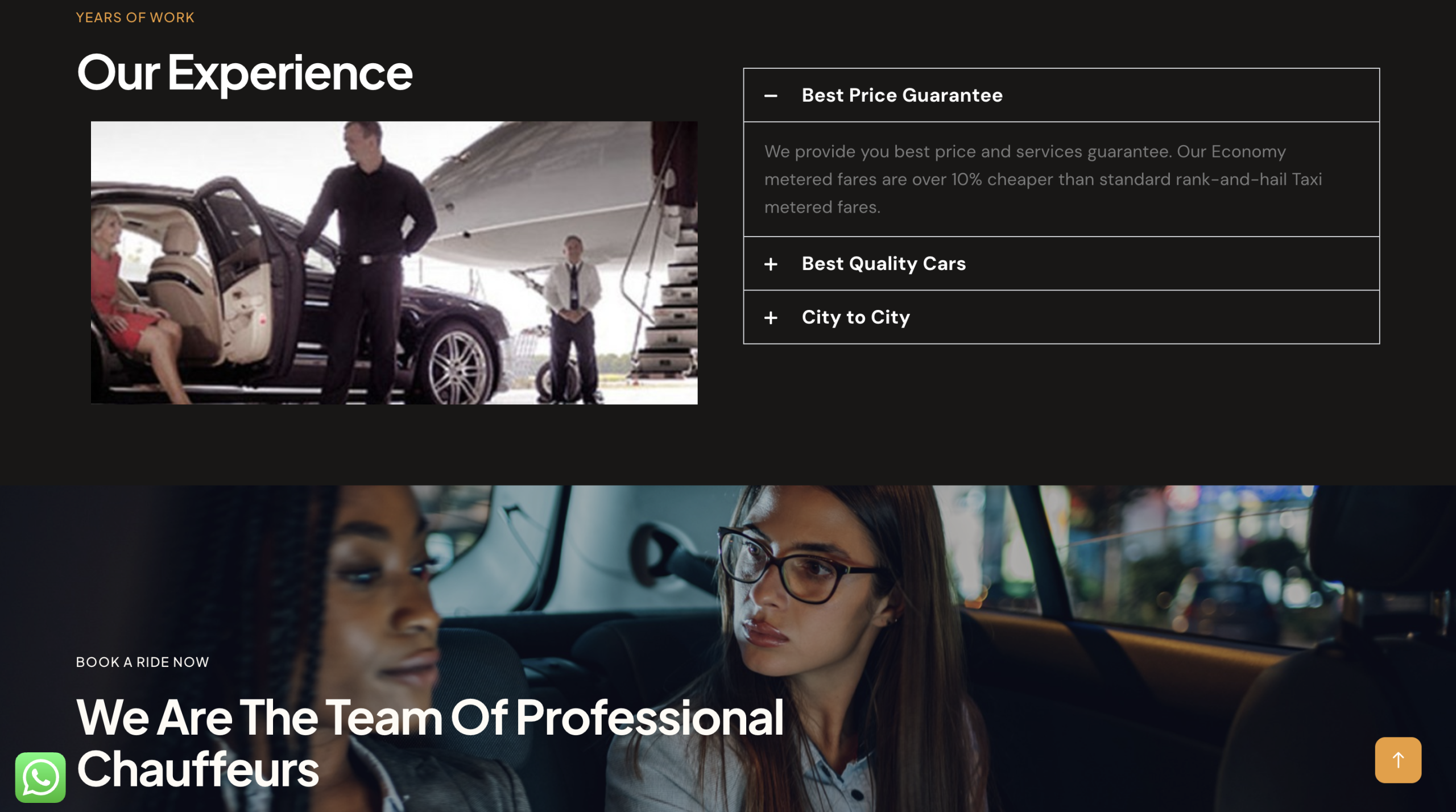This screenshot has width=1456, height=812.
Task: Click the Best Price Guarantee description paragraph
Action: click(1043, 179)
